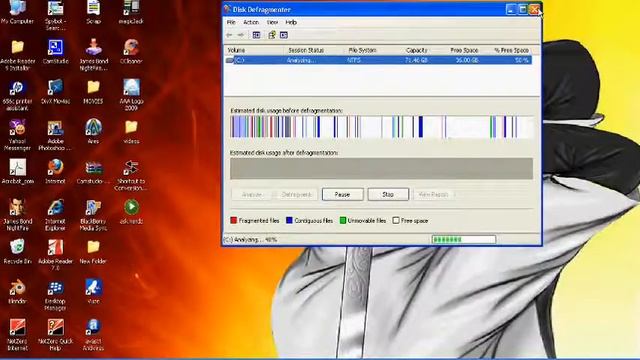Image resolution: width=640 pixels, height=360 pixels.
Task: Sort by the % Free Space header
Action: 506,50
